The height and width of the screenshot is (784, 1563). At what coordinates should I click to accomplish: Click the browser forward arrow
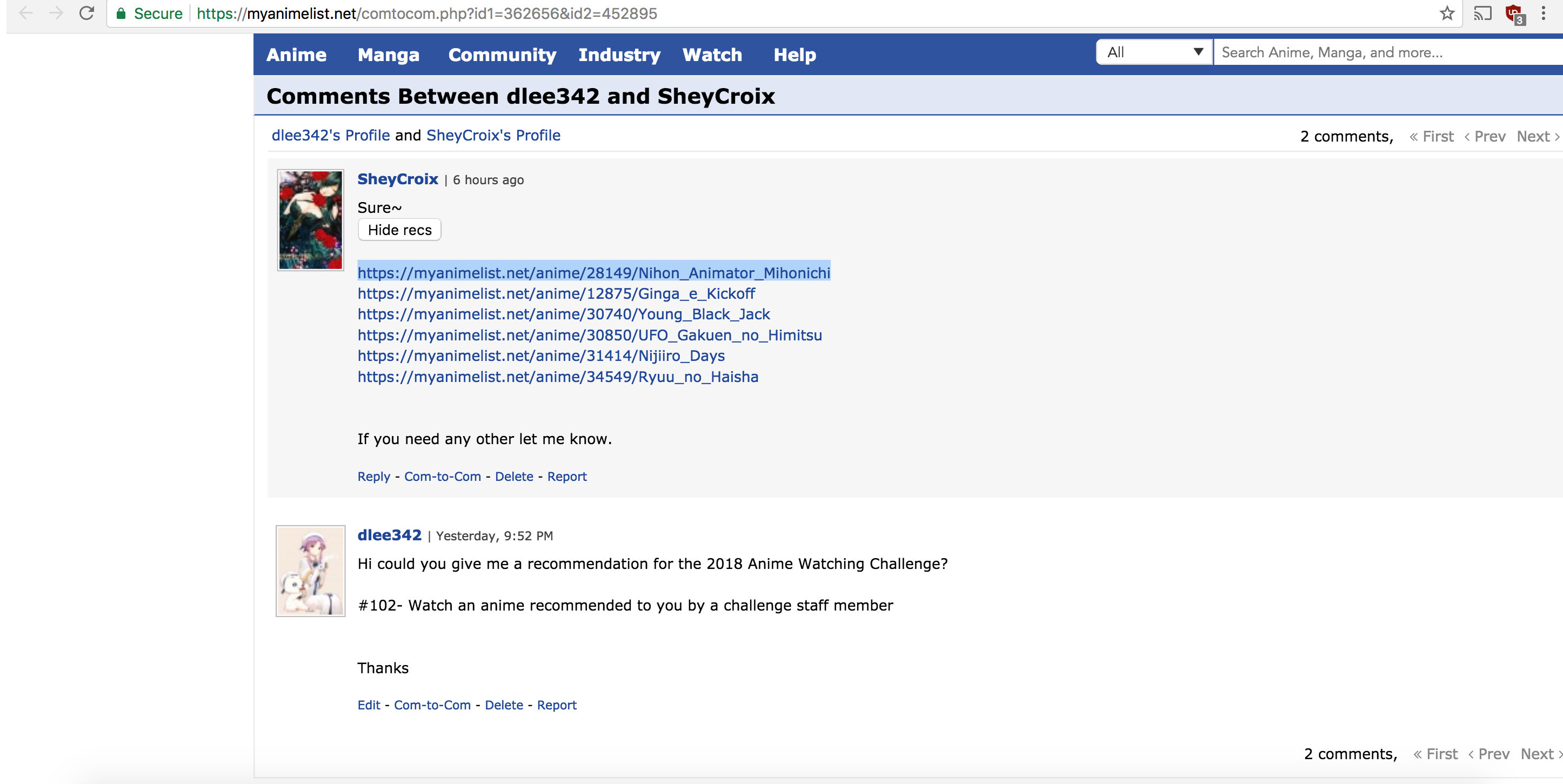click(56, 13)
